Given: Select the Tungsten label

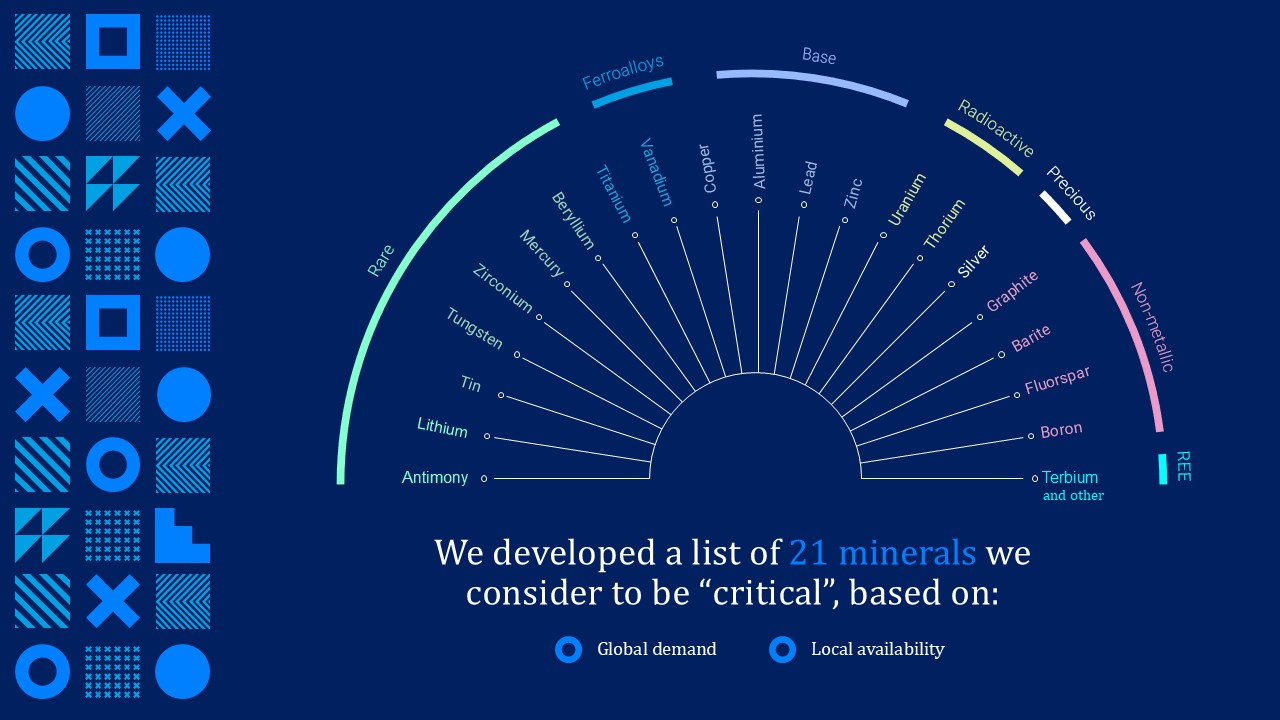Looking at the screenshot, I should pyautogui.click(x=474, y=328).
